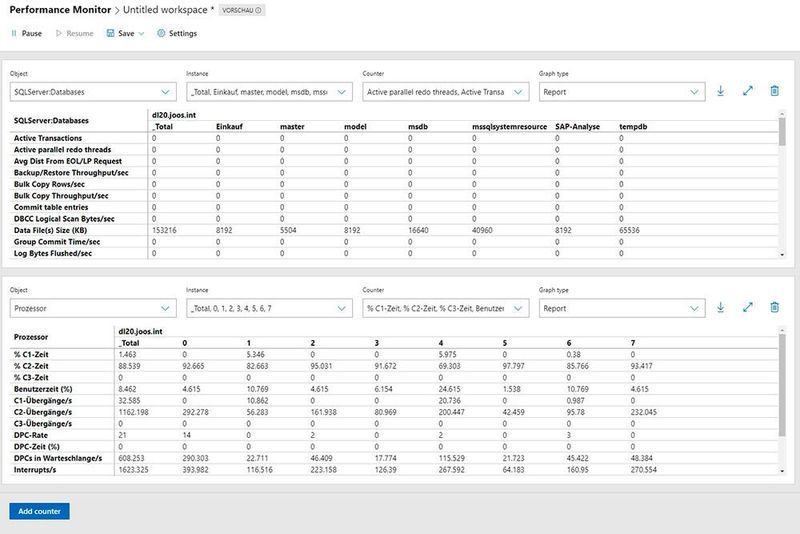The width and height of the screenshot is (800, 534).
Task: Select the DPC-Rate row label
Action: pos(31,435)
